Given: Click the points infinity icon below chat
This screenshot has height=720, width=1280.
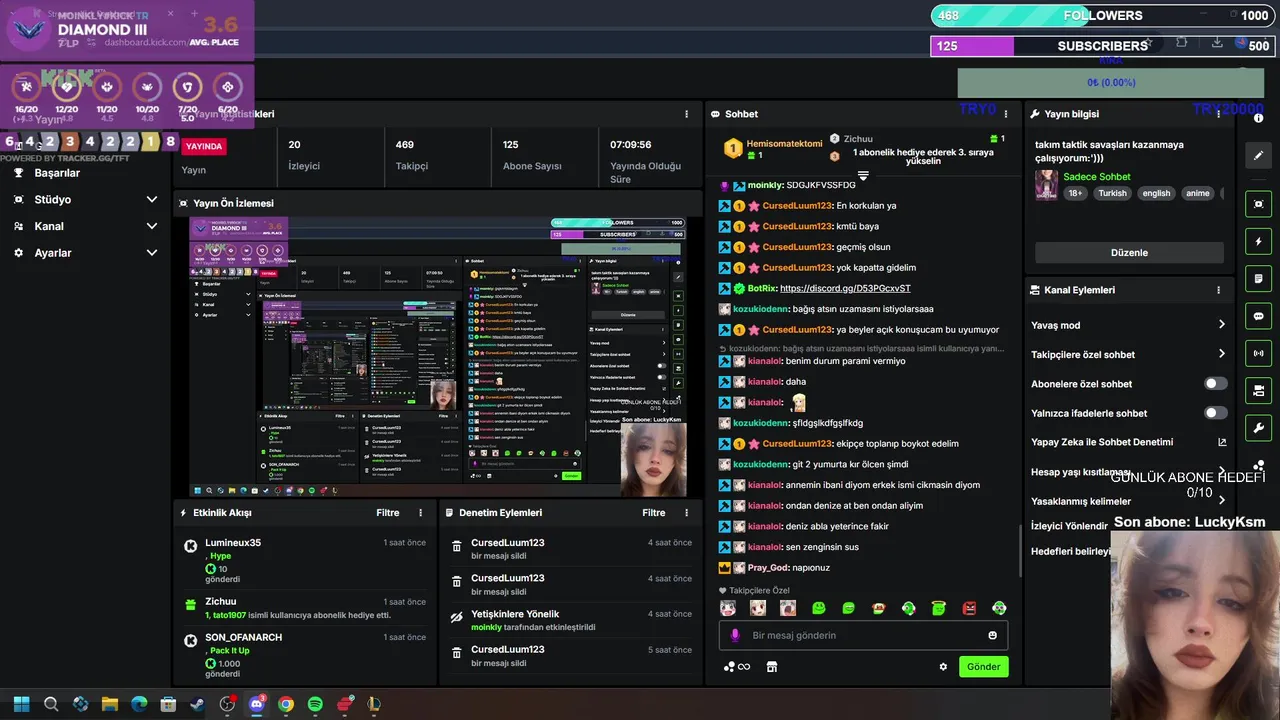Looking at the screenshot, I should pos(737,667).
